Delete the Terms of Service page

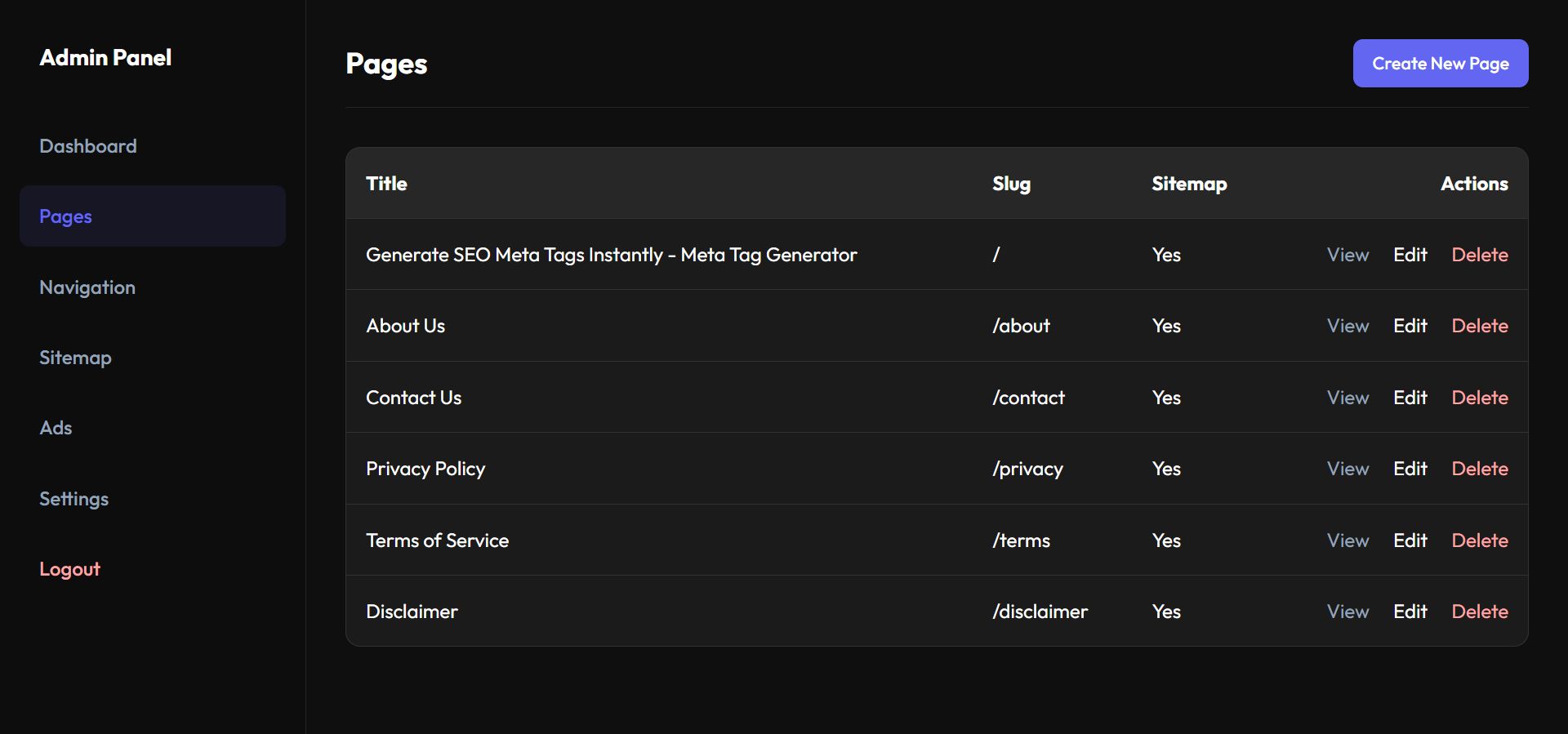pos(1479,540)
